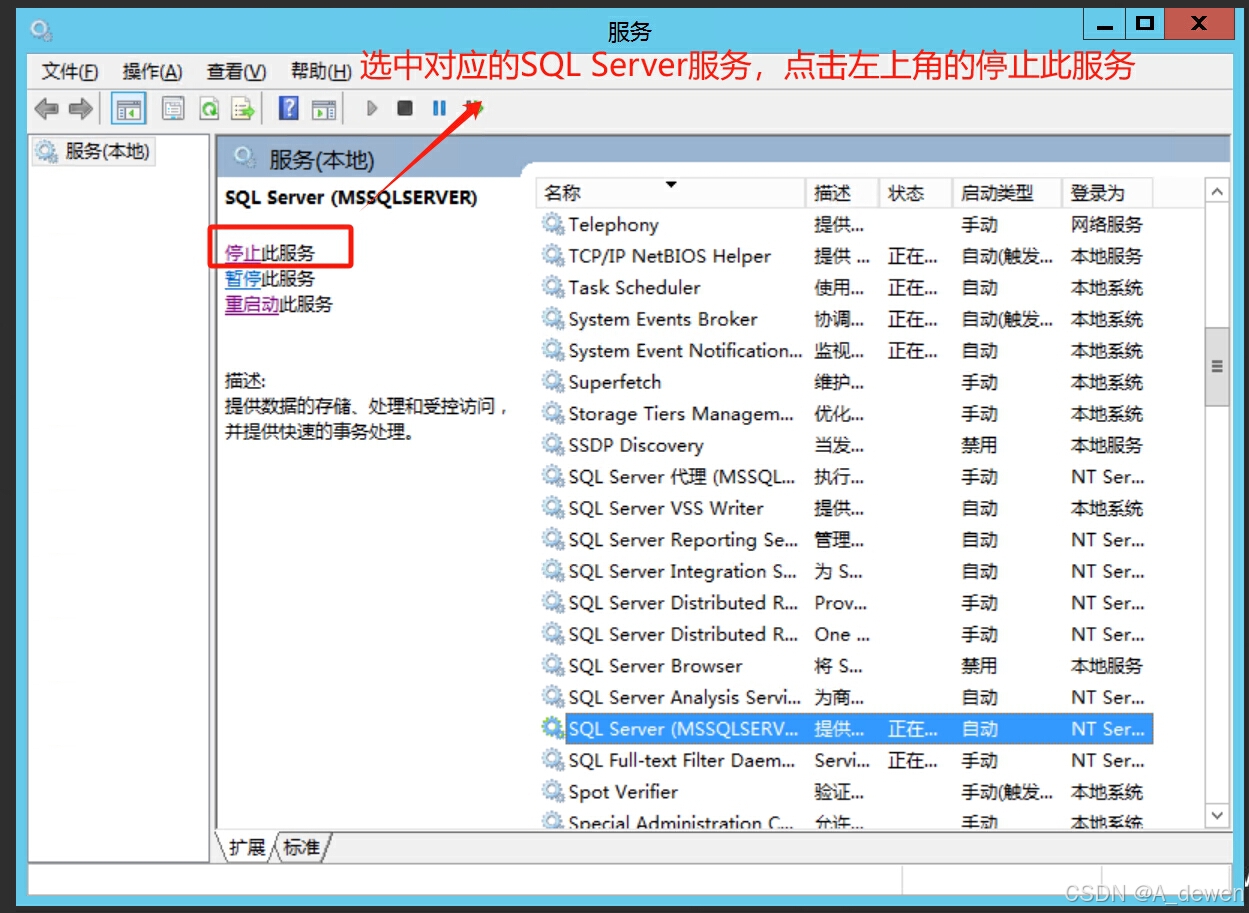Sort by the 启动类型 column header
The image size is (1249, 913).
coord(1007,193)
